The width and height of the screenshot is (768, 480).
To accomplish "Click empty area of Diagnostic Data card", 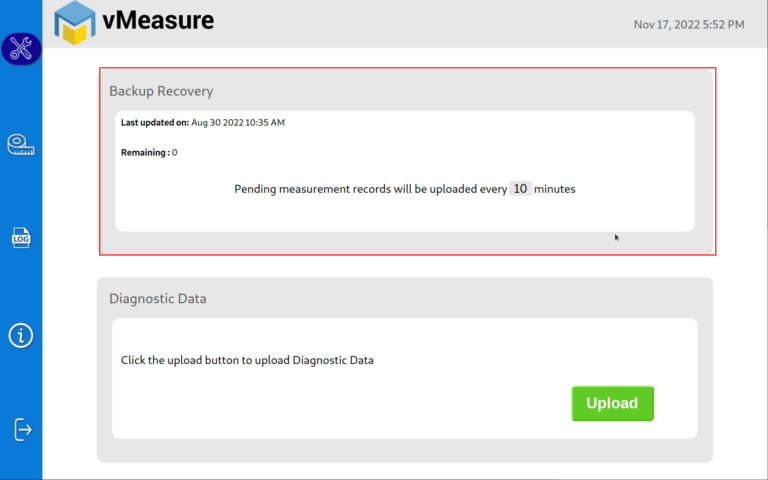I will coord(343,407).
